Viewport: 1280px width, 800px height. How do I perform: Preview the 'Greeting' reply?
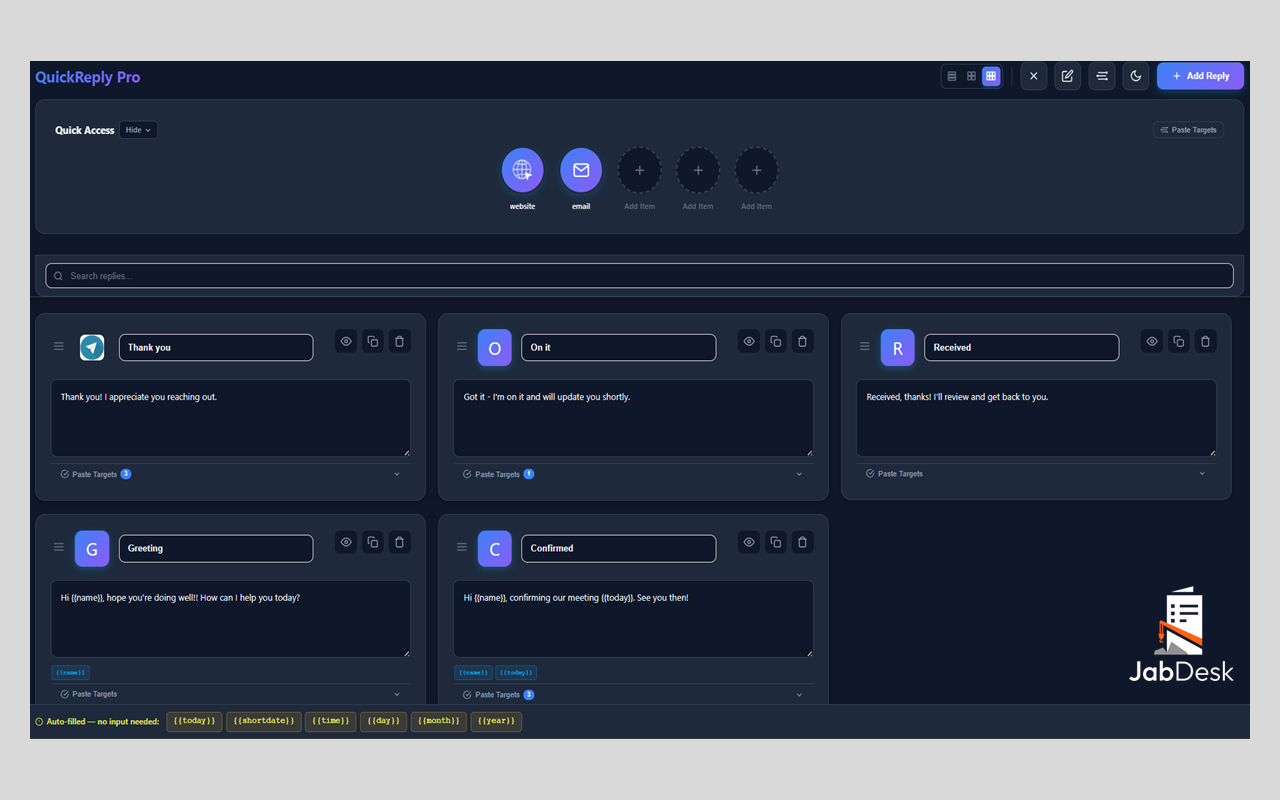345,541
